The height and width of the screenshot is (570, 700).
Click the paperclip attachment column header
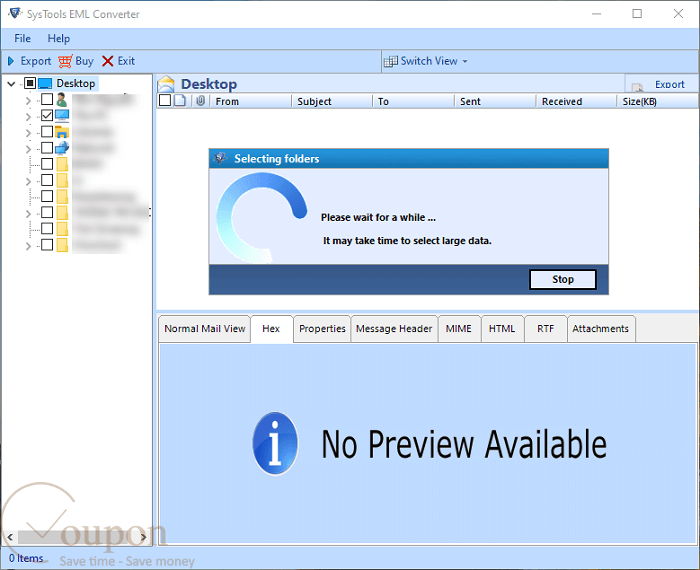(x=200, y=101)
